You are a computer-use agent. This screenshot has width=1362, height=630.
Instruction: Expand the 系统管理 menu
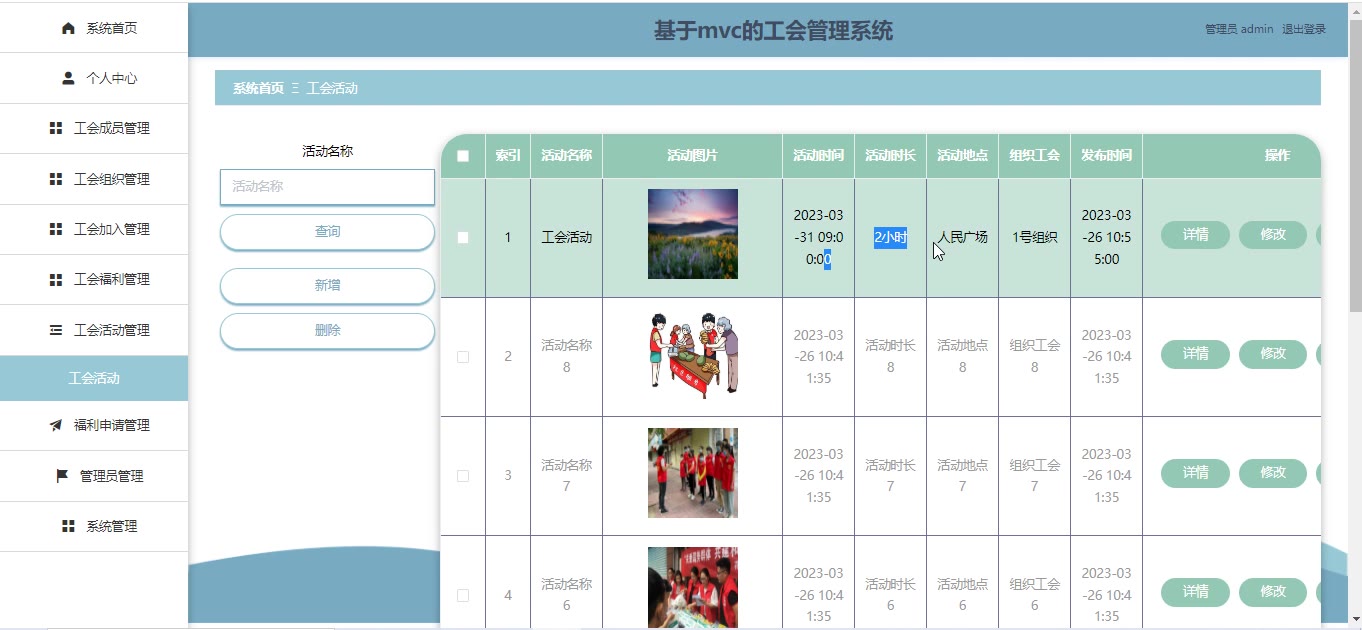tap(94, 526)
